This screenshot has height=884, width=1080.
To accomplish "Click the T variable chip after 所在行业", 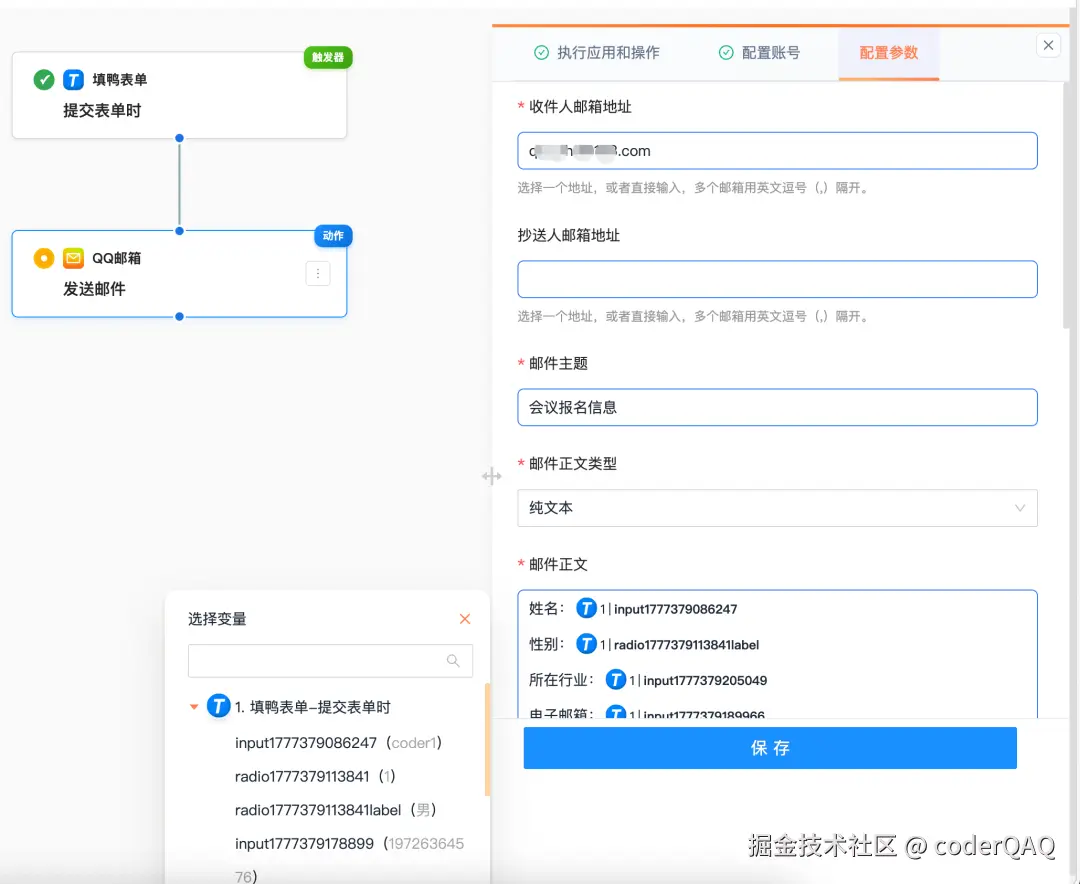I will [615, 680].
